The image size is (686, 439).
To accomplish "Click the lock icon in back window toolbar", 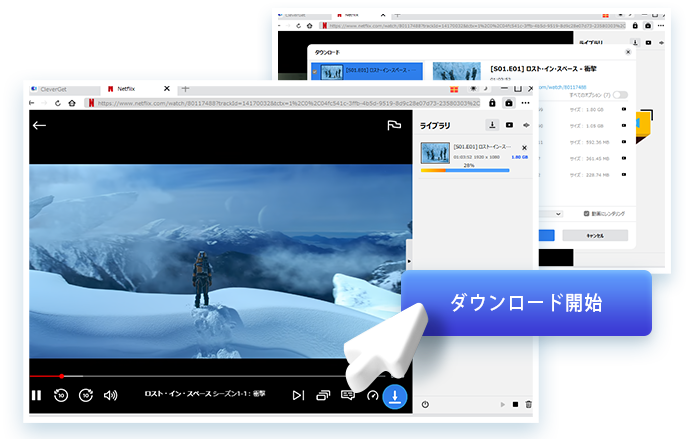I will point(635,26).
